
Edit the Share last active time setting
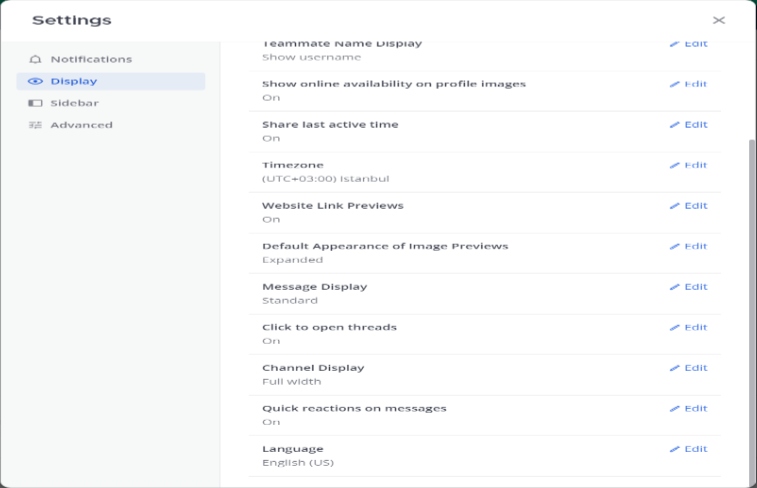[689, 125]
